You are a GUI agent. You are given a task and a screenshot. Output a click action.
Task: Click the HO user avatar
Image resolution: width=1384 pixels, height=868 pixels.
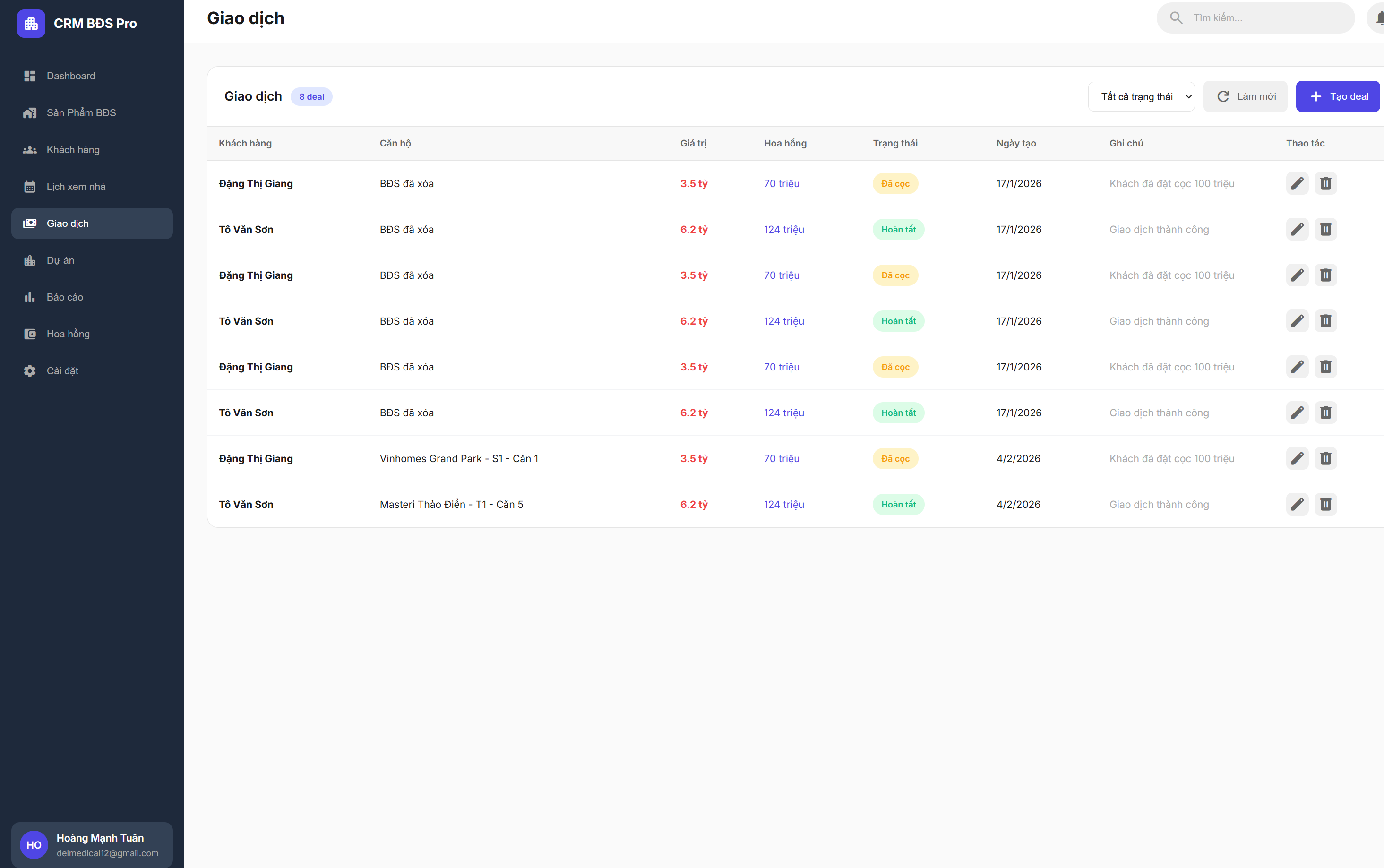[33, 844]
